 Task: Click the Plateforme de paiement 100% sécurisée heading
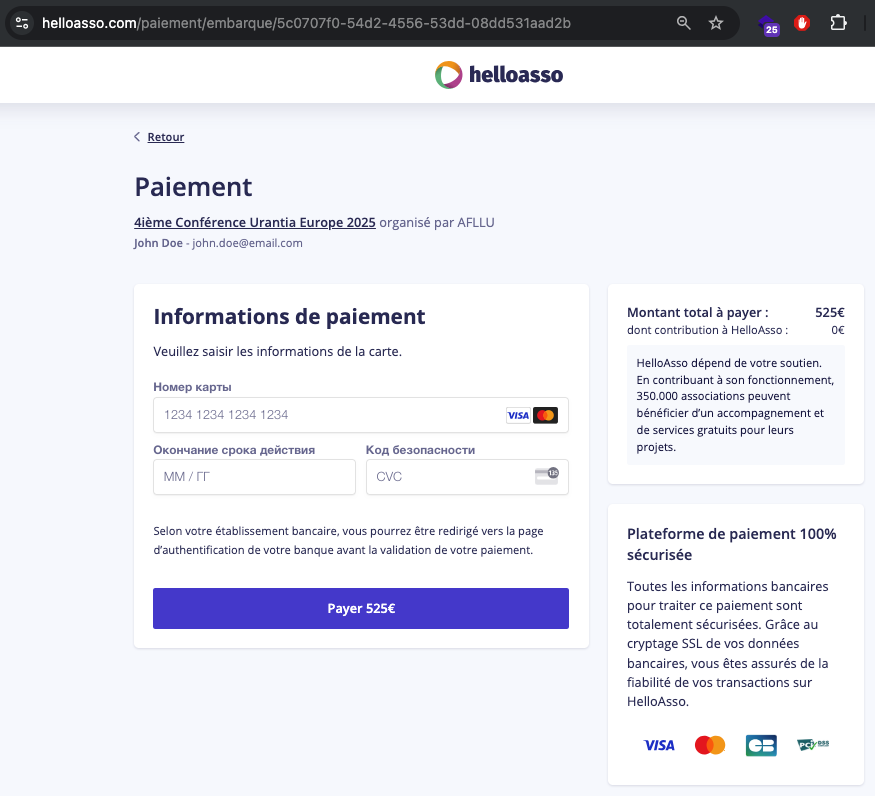tap(732, 544)
